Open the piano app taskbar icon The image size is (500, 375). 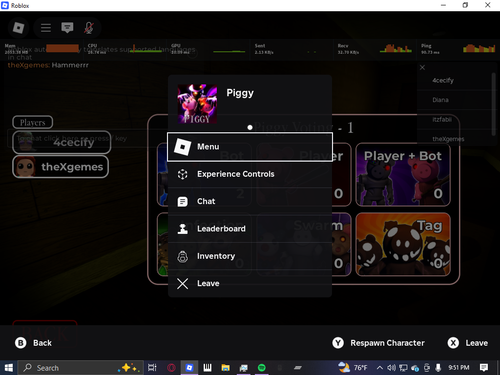pos(207,368)
